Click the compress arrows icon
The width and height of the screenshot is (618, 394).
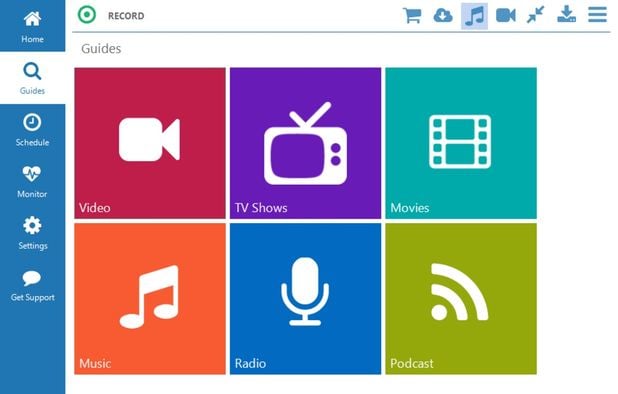(535, 15)
